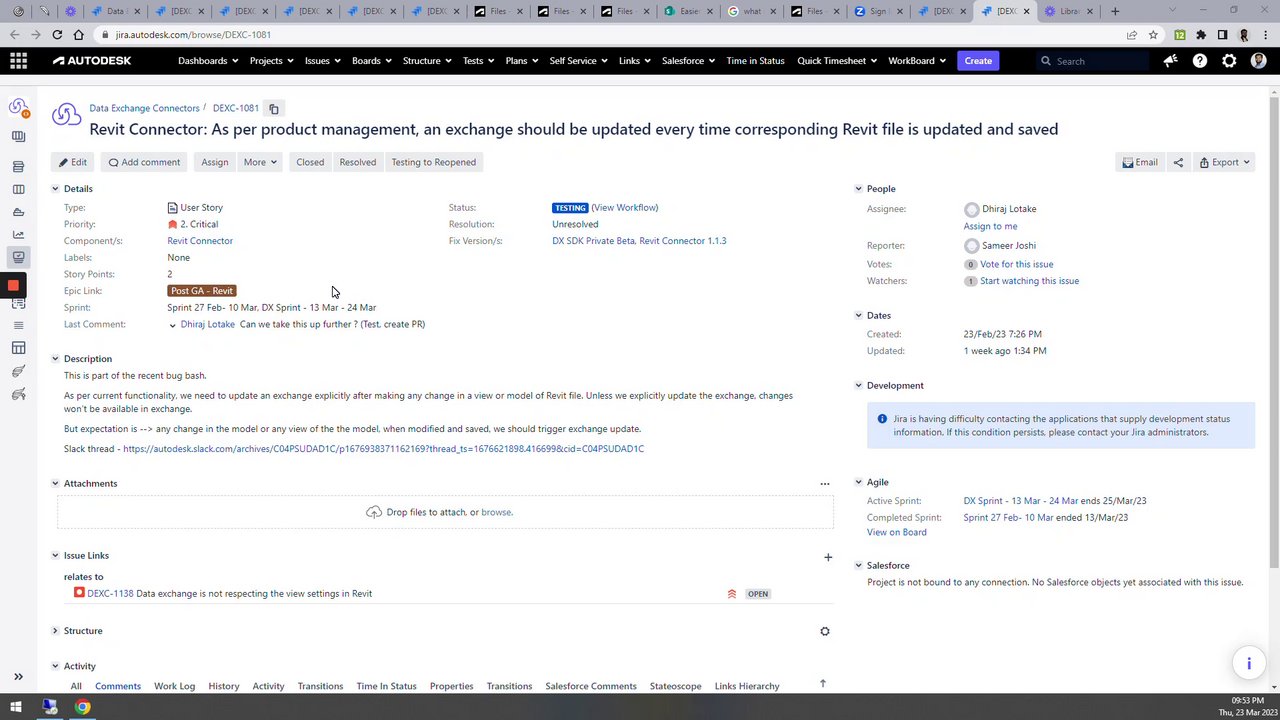Open the Jira app switcher grid
1280x720 pixels.
(18, 61)
